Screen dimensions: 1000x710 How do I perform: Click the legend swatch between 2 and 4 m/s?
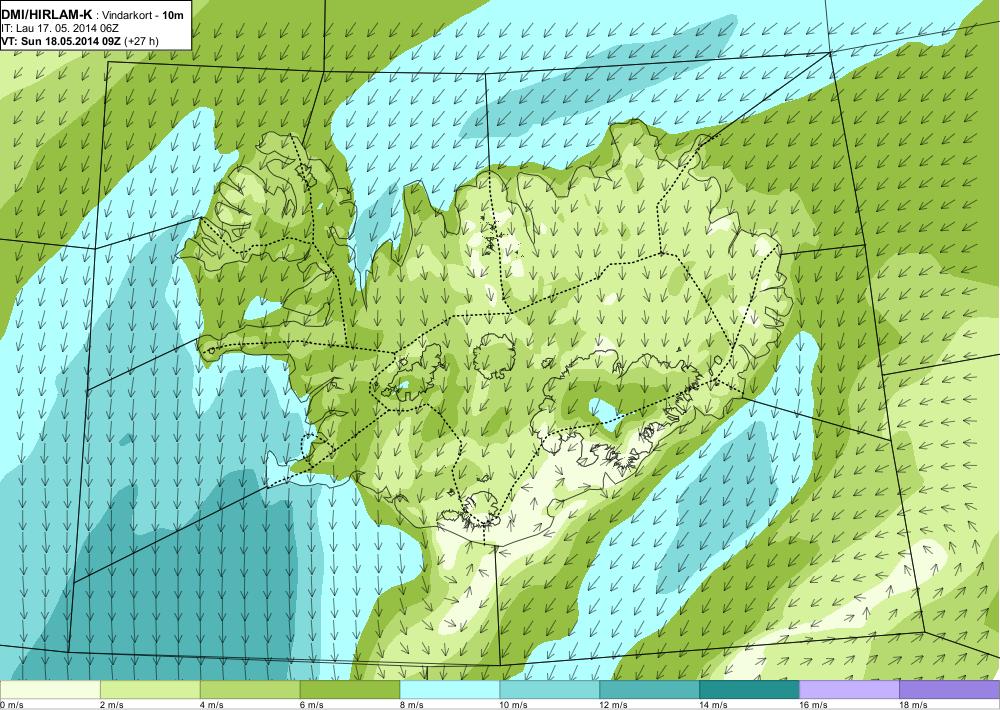151,690
